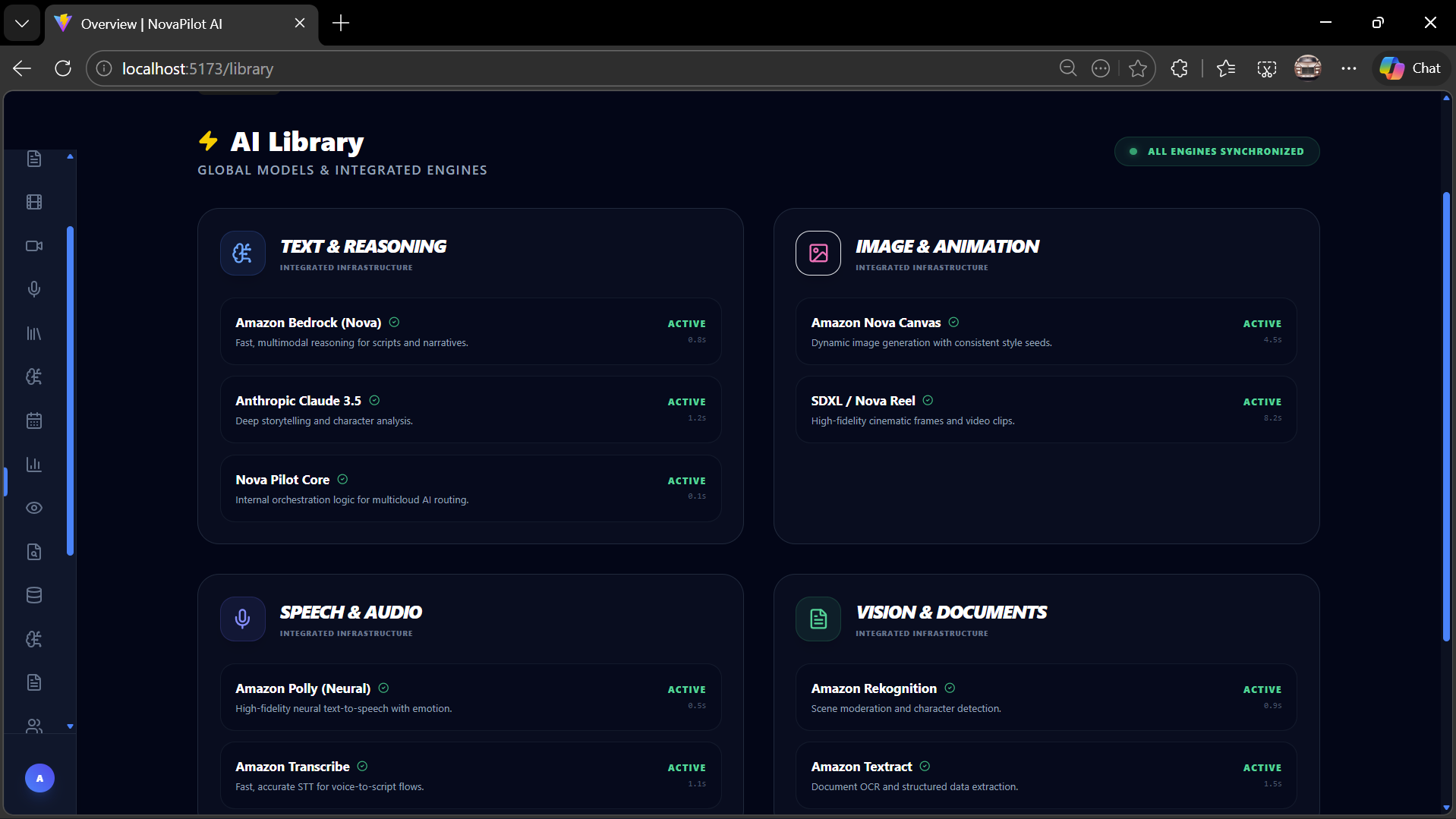
Task: Open the user avatar A button
Action: coord(39,778)
